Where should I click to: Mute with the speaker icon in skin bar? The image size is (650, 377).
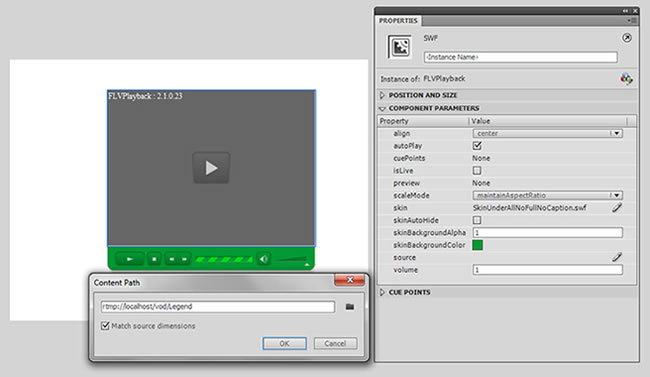[264, 259]
